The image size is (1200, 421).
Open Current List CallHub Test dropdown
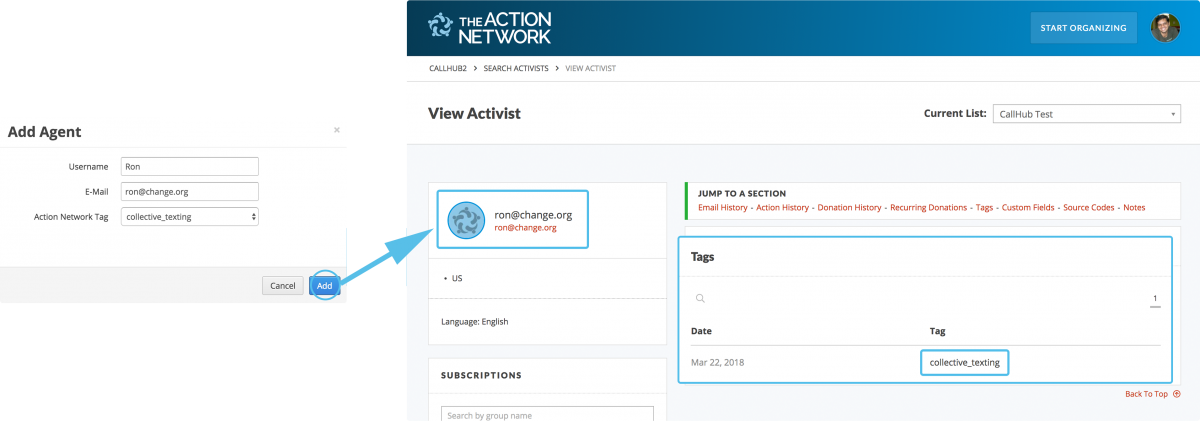[1087, 114]
